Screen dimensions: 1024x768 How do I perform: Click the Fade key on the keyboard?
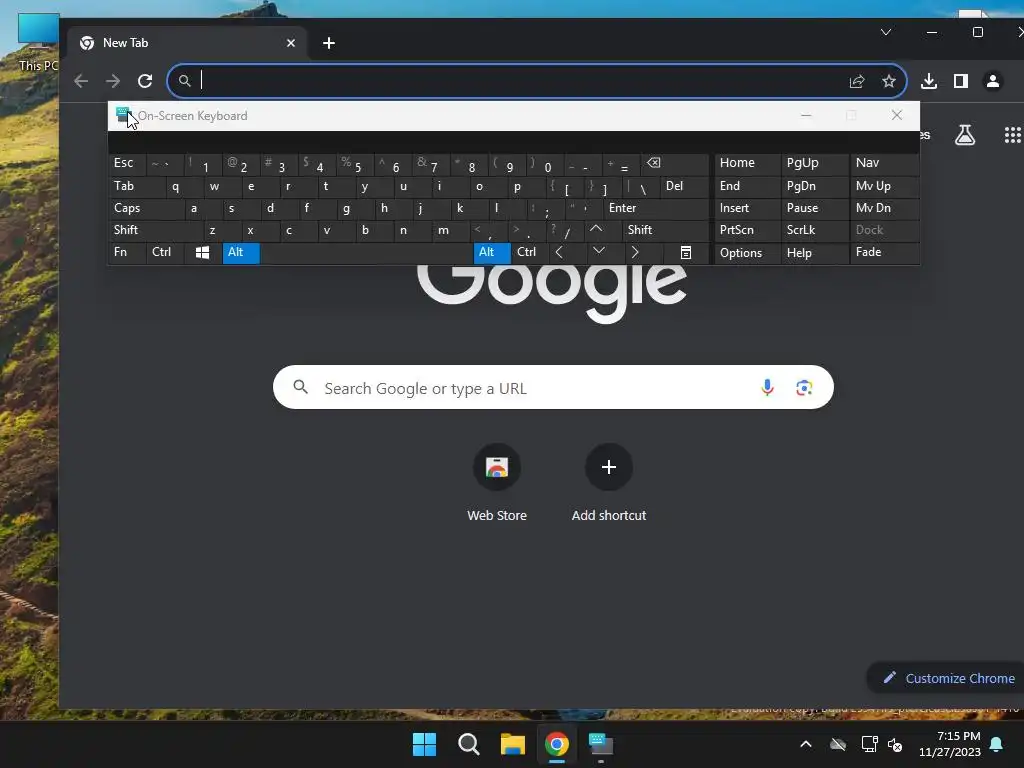point(885,253)
